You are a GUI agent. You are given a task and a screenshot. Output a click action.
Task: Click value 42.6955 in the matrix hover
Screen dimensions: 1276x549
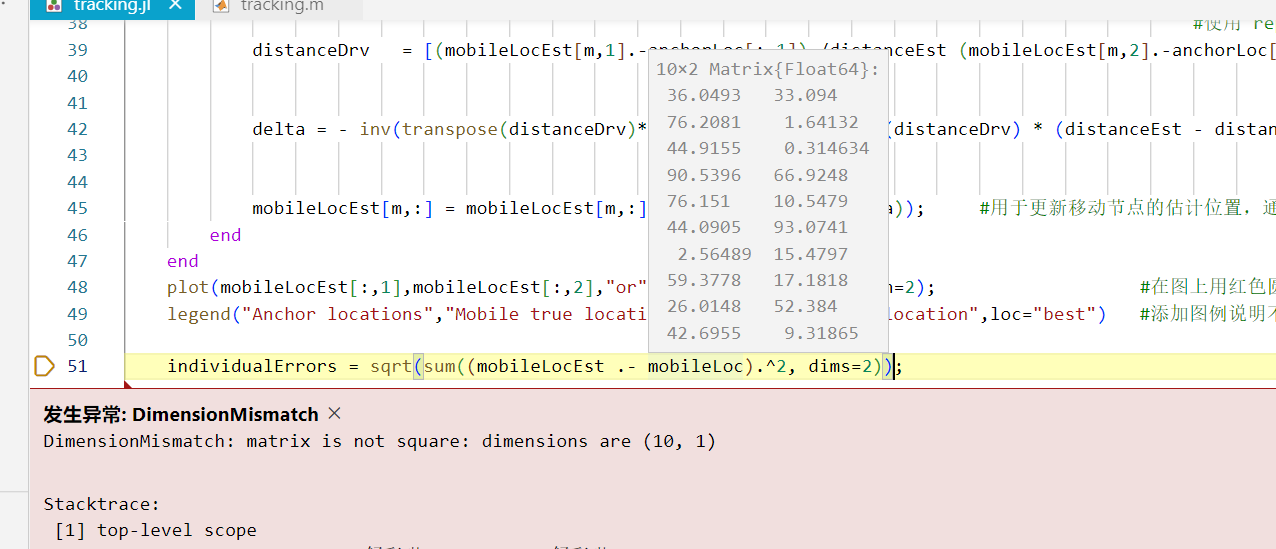coord(704,333)
